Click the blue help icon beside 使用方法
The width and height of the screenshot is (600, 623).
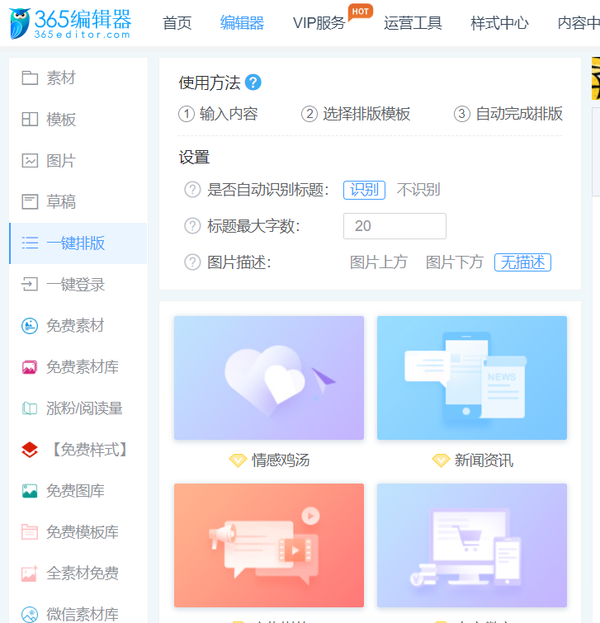(253, 83)
